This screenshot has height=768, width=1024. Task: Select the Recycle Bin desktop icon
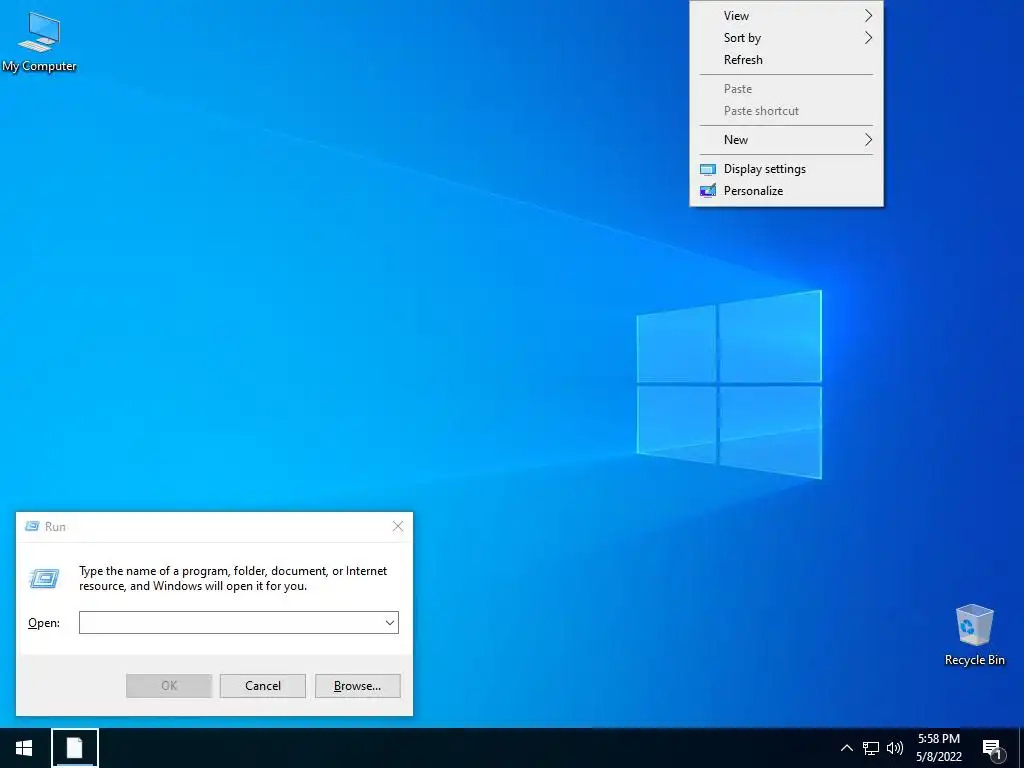(x=974, y=635)
